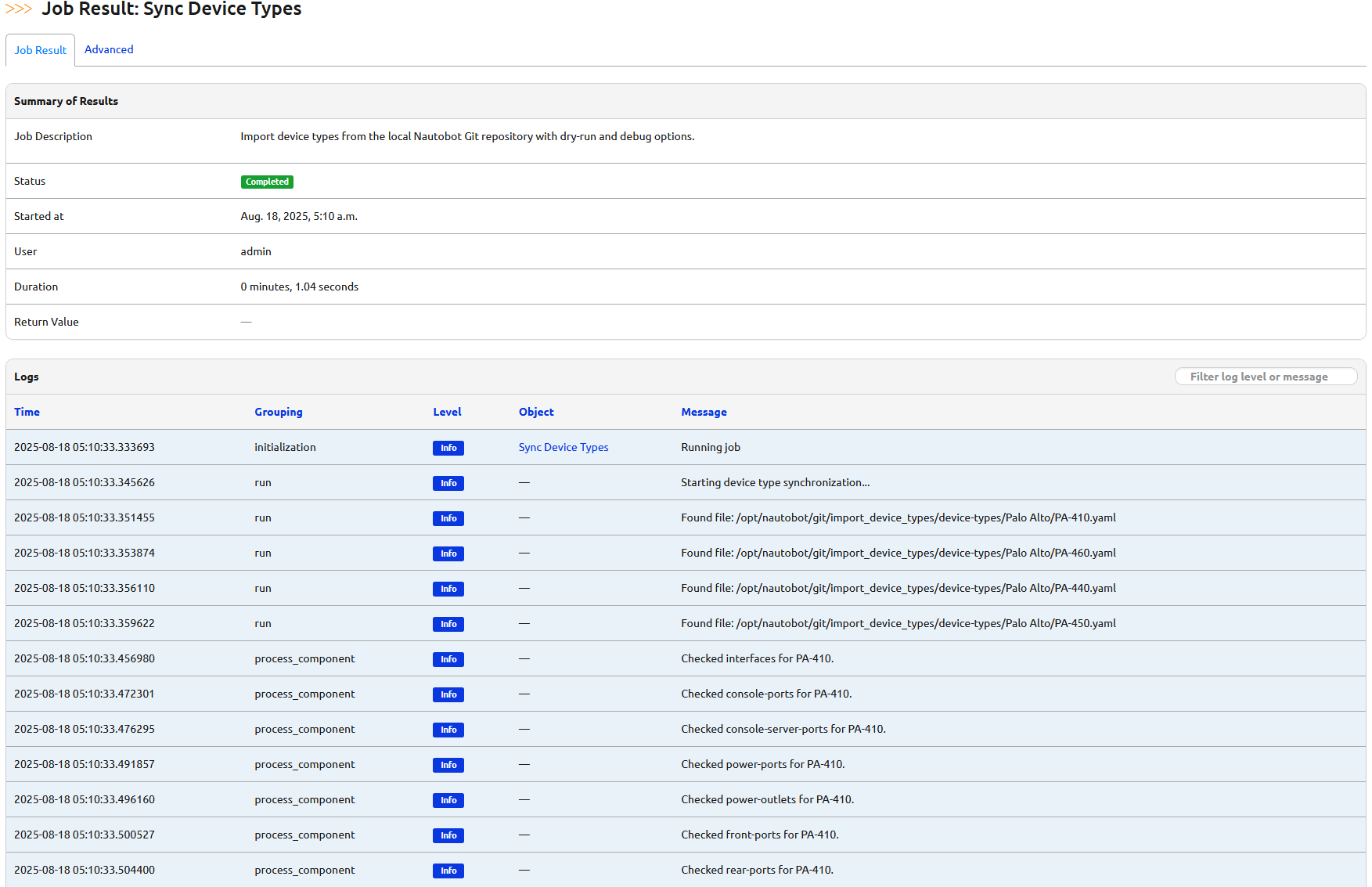The width and height of the screenshot is (1372, 887).
Task: Click the orange chevrons beside the page title
Action: pyautogui.click(x=19, y=9)
